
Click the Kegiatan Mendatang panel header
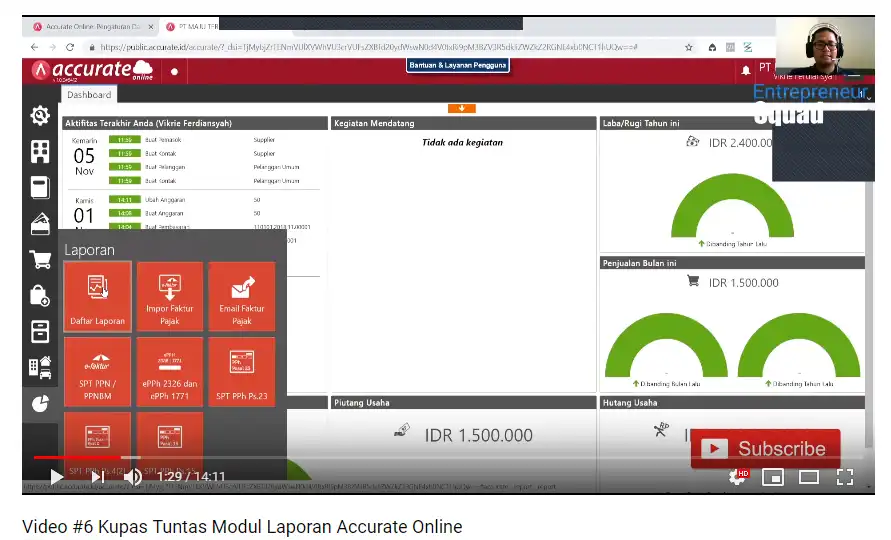[x=463, y=123]
